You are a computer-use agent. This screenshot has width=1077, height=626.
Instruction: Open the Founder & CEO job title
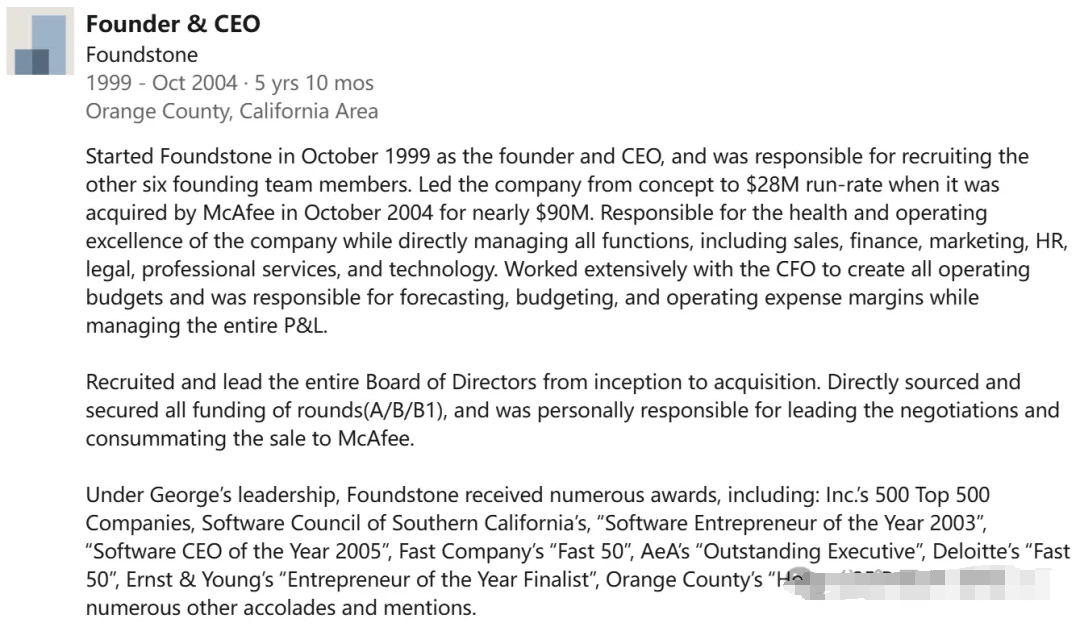click(173, 24)
